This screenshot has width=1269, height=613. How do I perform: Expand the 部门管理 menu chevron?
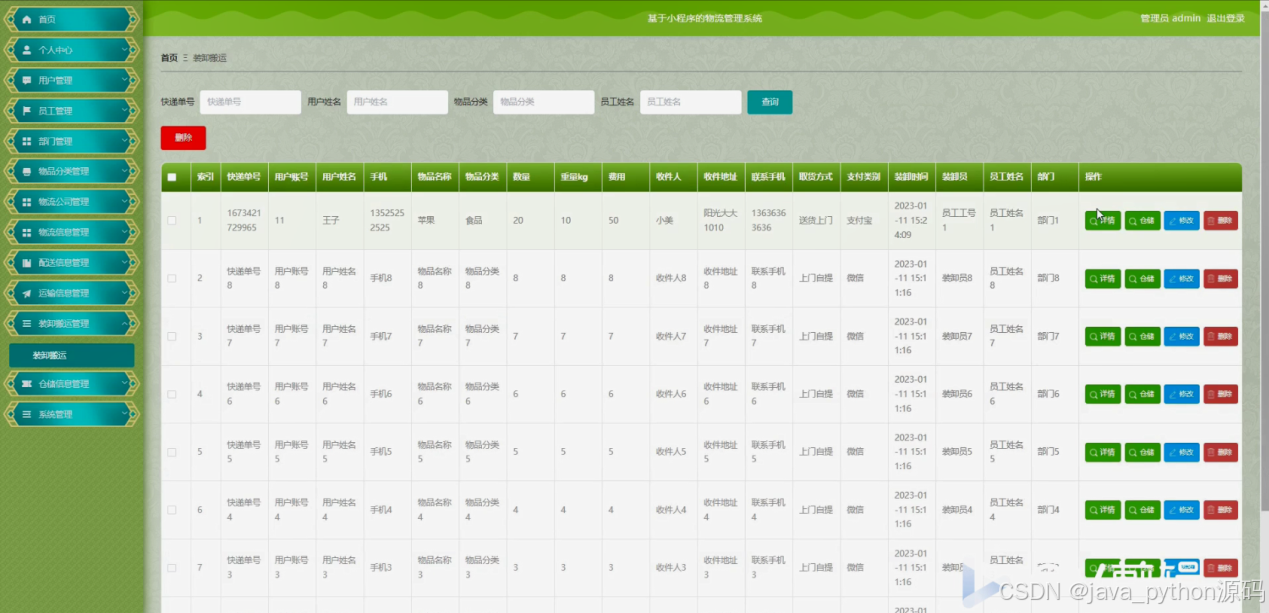click(x=125, y=141)
